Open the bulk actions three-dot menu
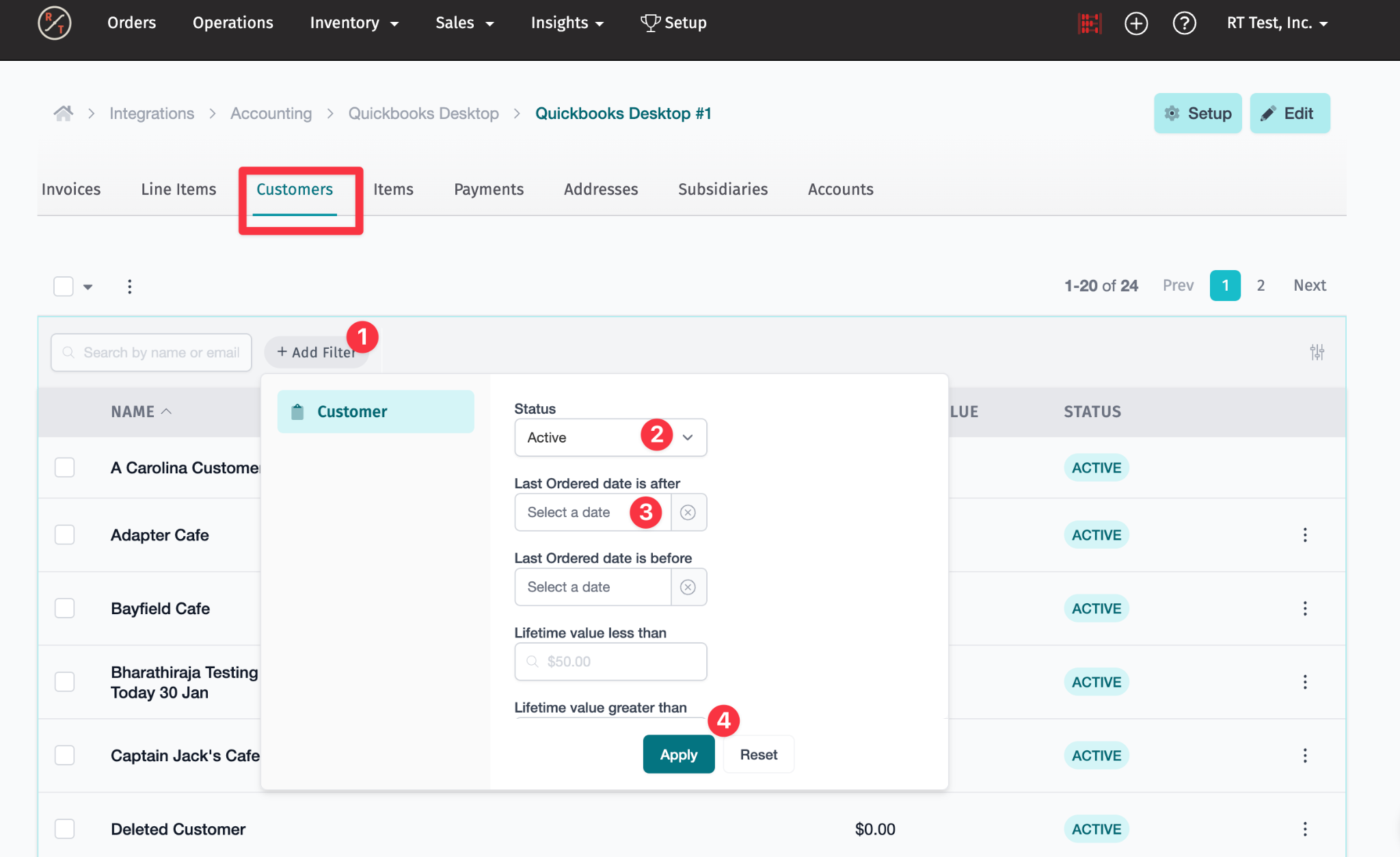Image resolution: width=1400 pixels, height=857 pixels. tap(129, 287)
